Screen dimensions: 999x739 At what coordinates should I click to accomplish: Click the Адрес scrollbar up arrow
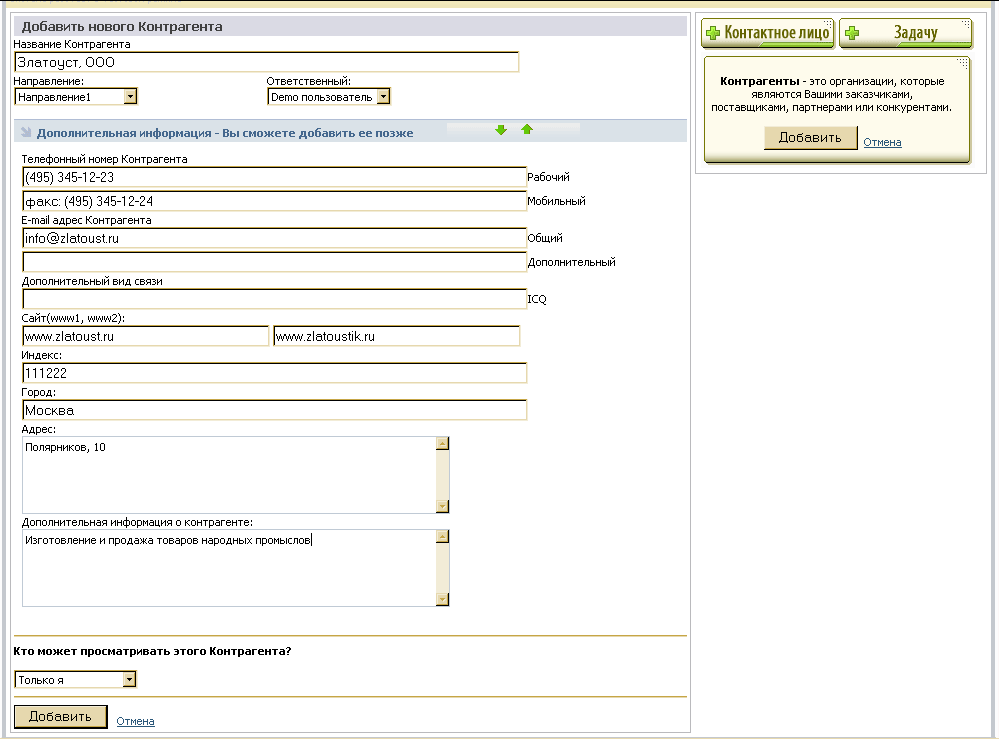[443, 443]
